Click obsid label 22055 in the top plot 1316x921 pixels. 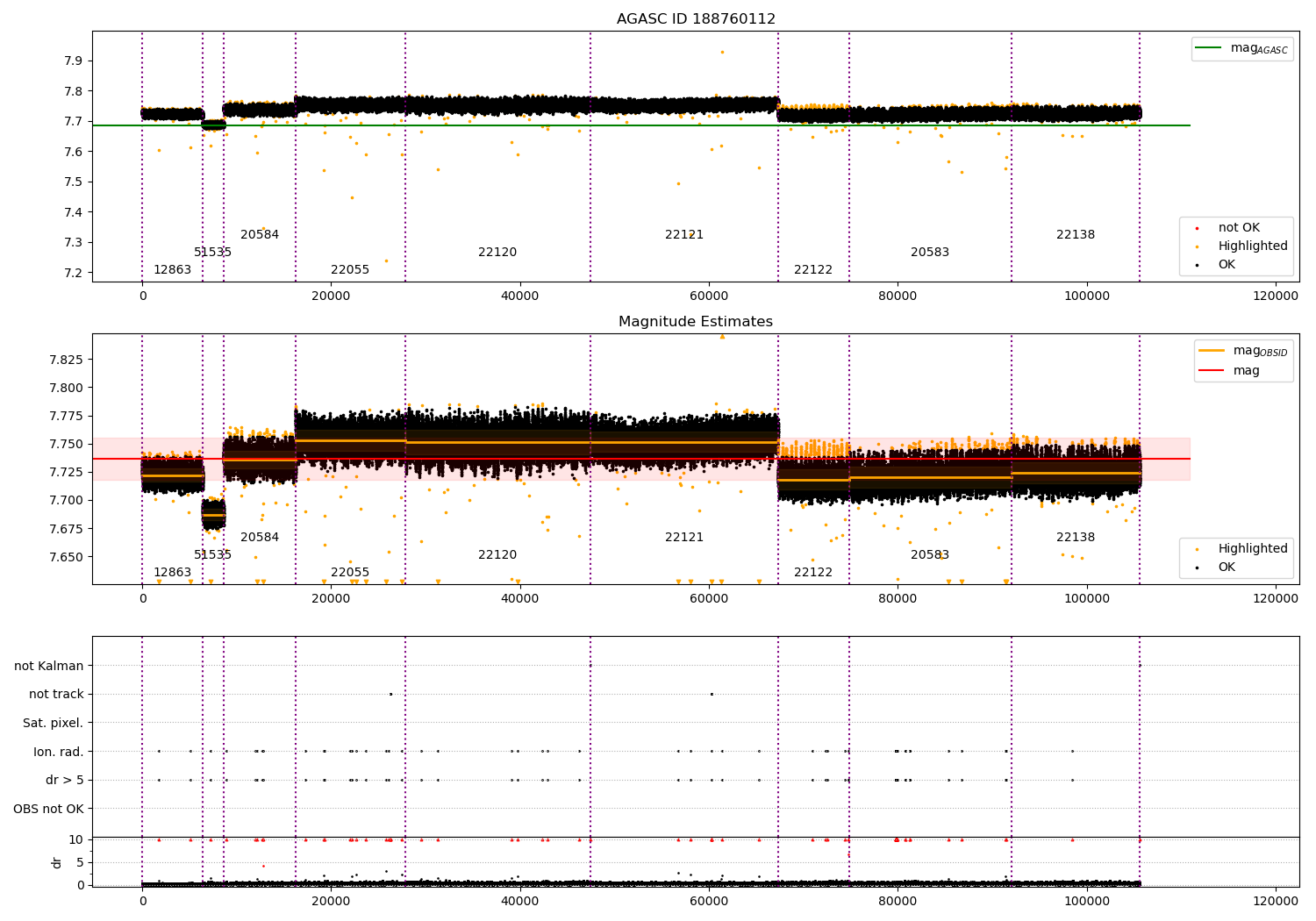click(350, 270)
